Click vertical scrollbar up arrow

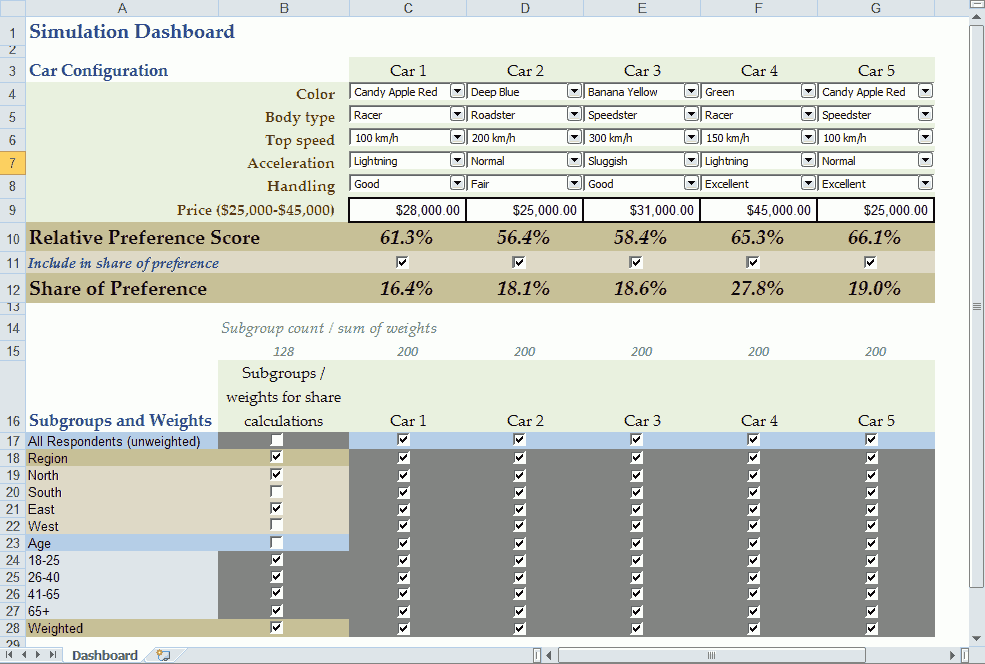pos(976,18)
